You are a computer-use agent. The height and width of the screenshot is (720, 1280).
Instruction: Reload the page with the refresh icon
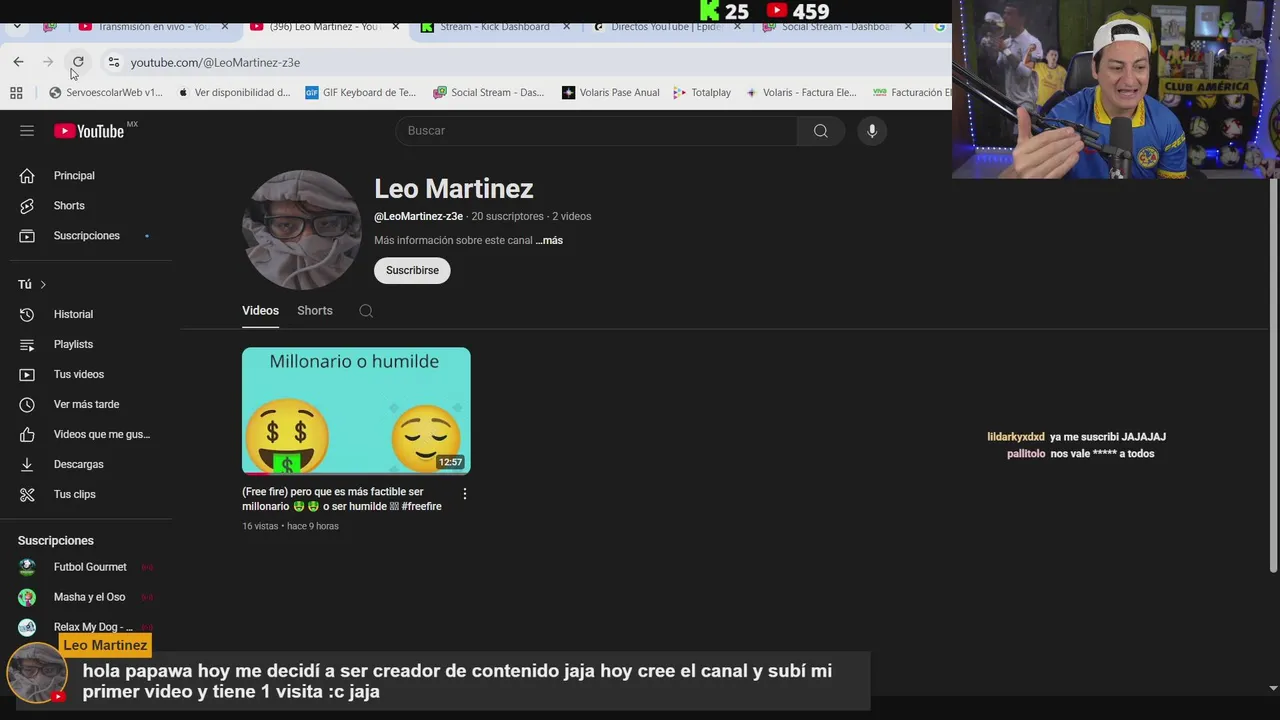point(78,62)
